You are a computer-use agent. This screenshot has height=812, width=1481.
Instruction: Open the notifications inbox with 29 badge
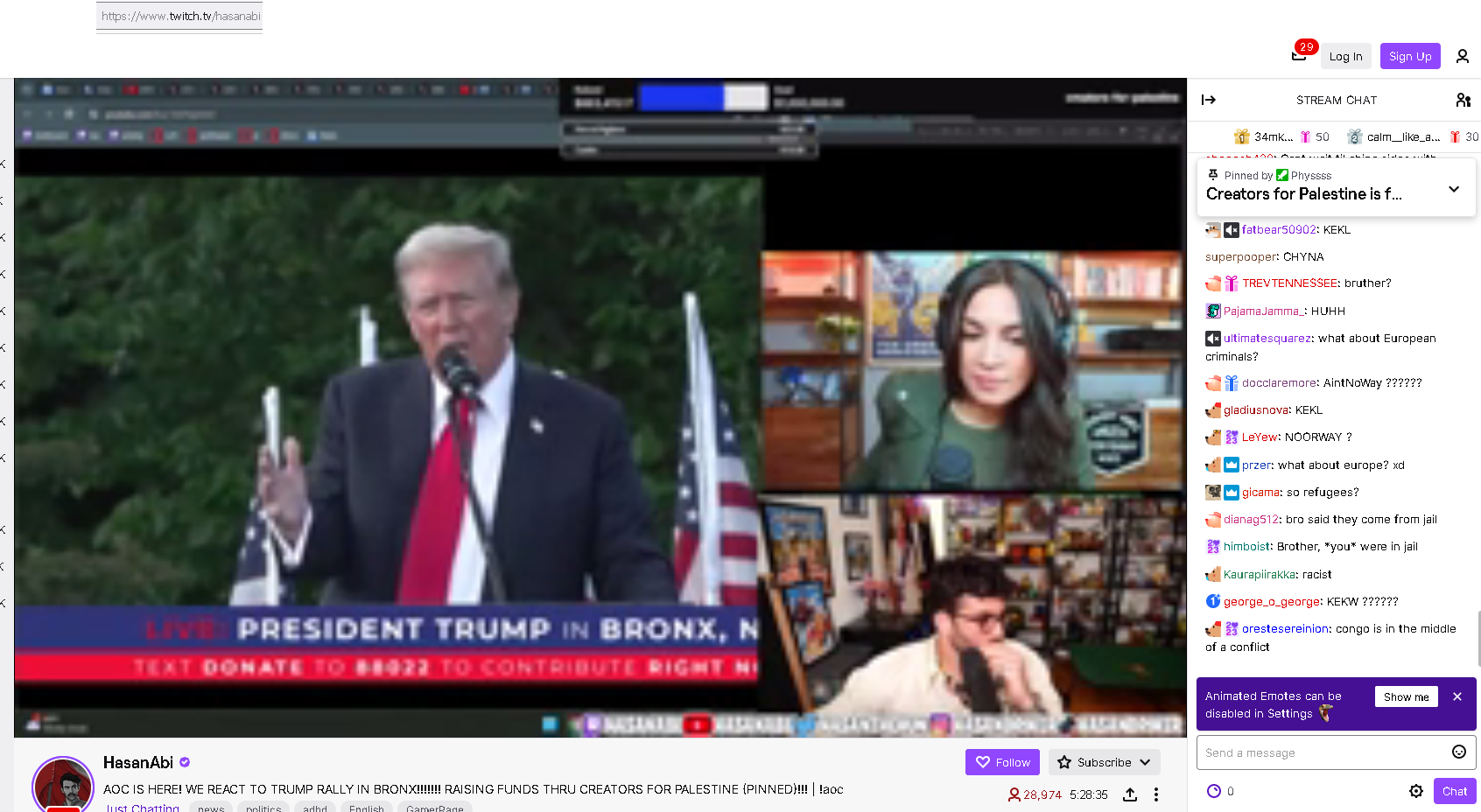1299,55
